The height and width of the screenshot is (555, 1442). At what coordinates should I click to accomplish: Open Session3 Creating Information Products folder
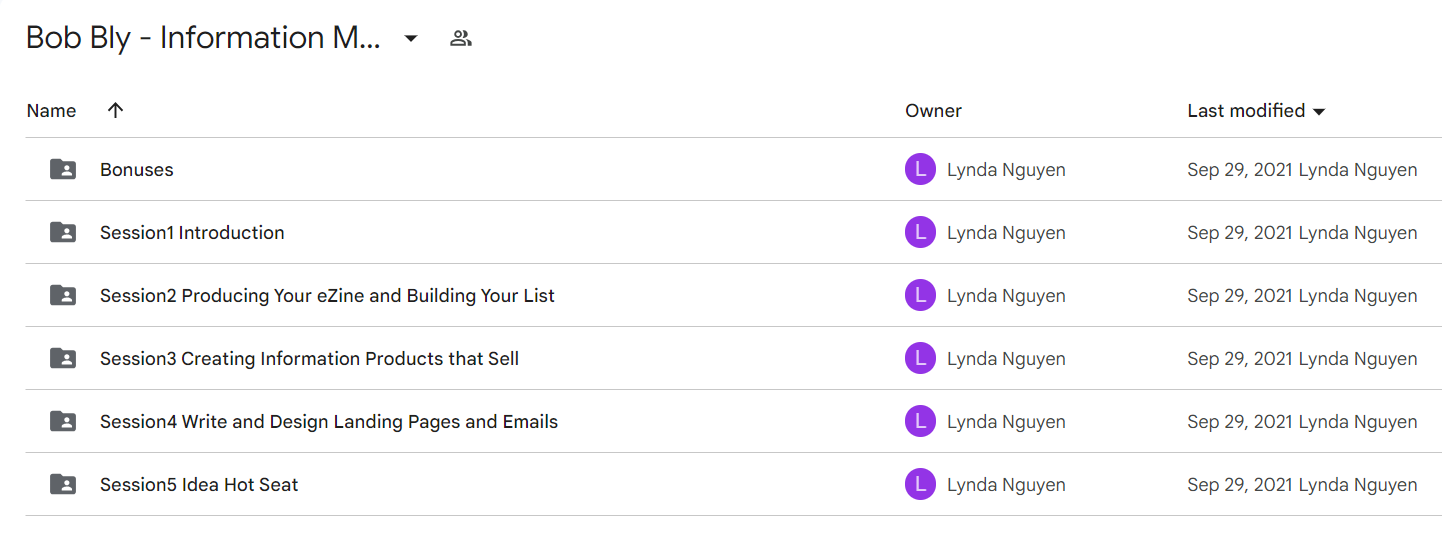[x=309, y=359]
